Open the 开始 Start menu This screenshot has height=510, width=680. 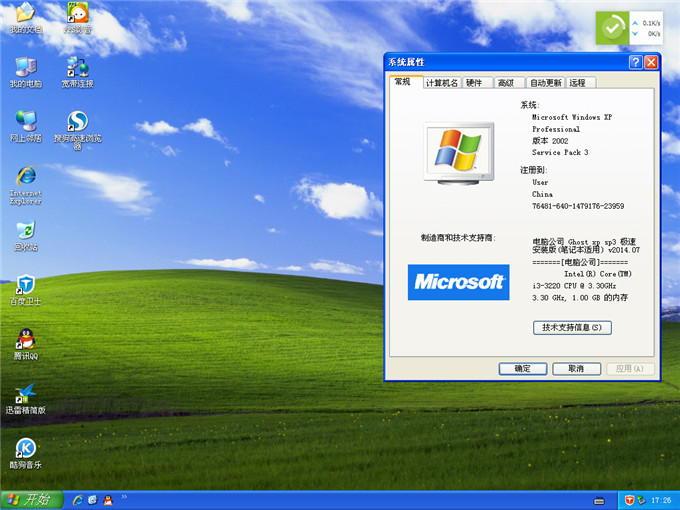pyautogui.click(x=30, y=499)
